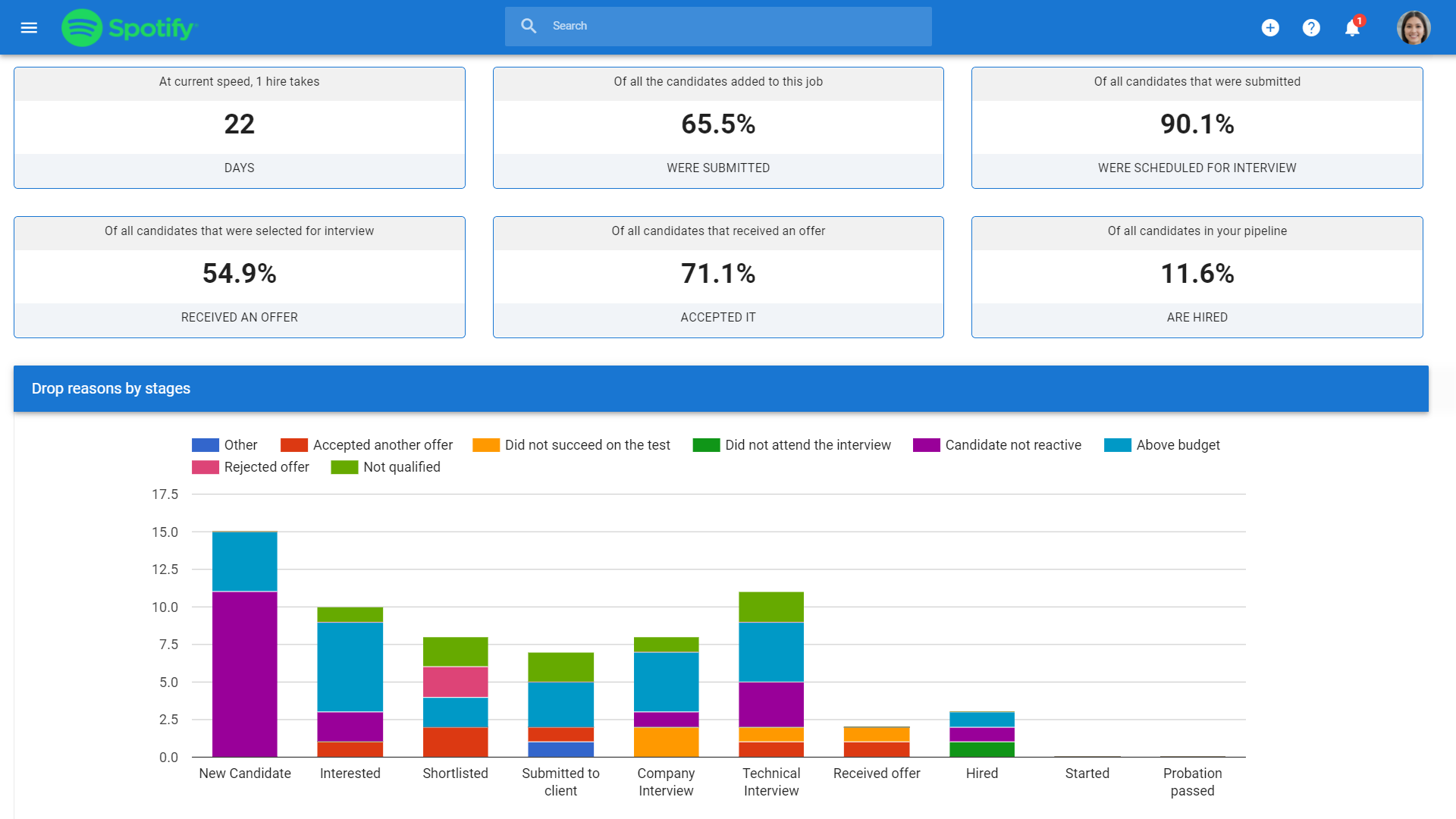Toggle the Not qualified legend entry
This screenshot has width=1456, height=819.
[x=386, y=467]
